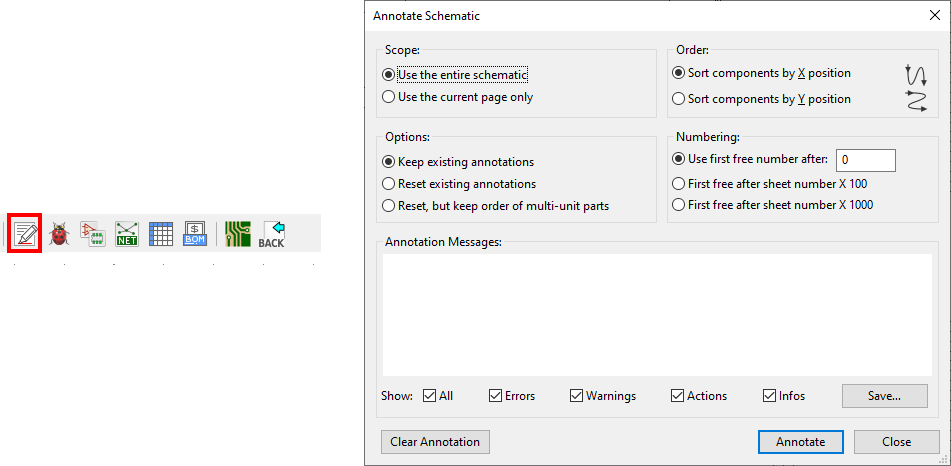Toggle the Warnings checkbox
Viewport: 951px width, 466px height.
coord(603,396)
